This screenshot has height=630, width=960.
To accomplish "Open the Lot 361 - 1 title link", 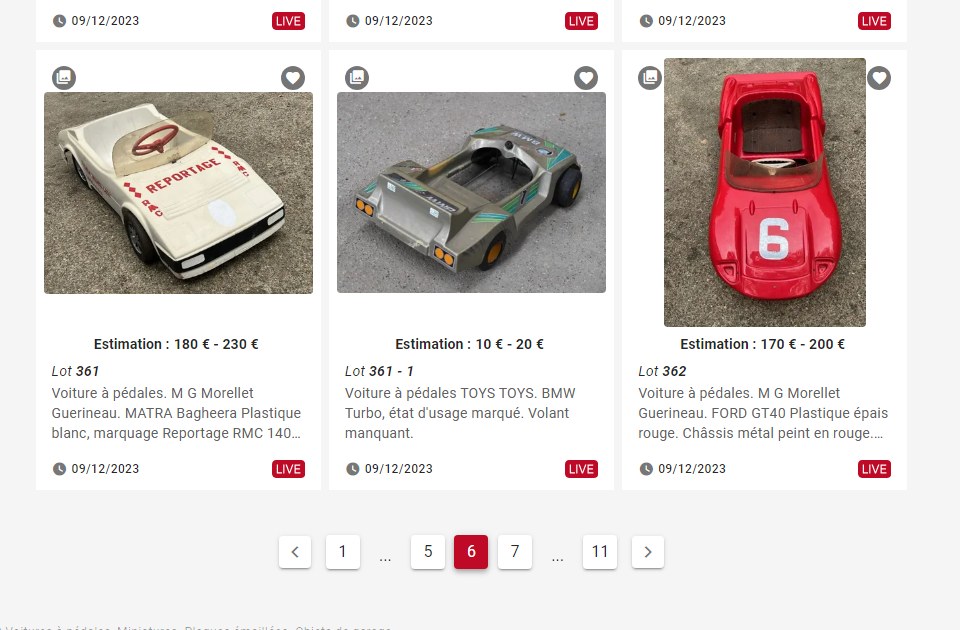I will coord(379,371).
